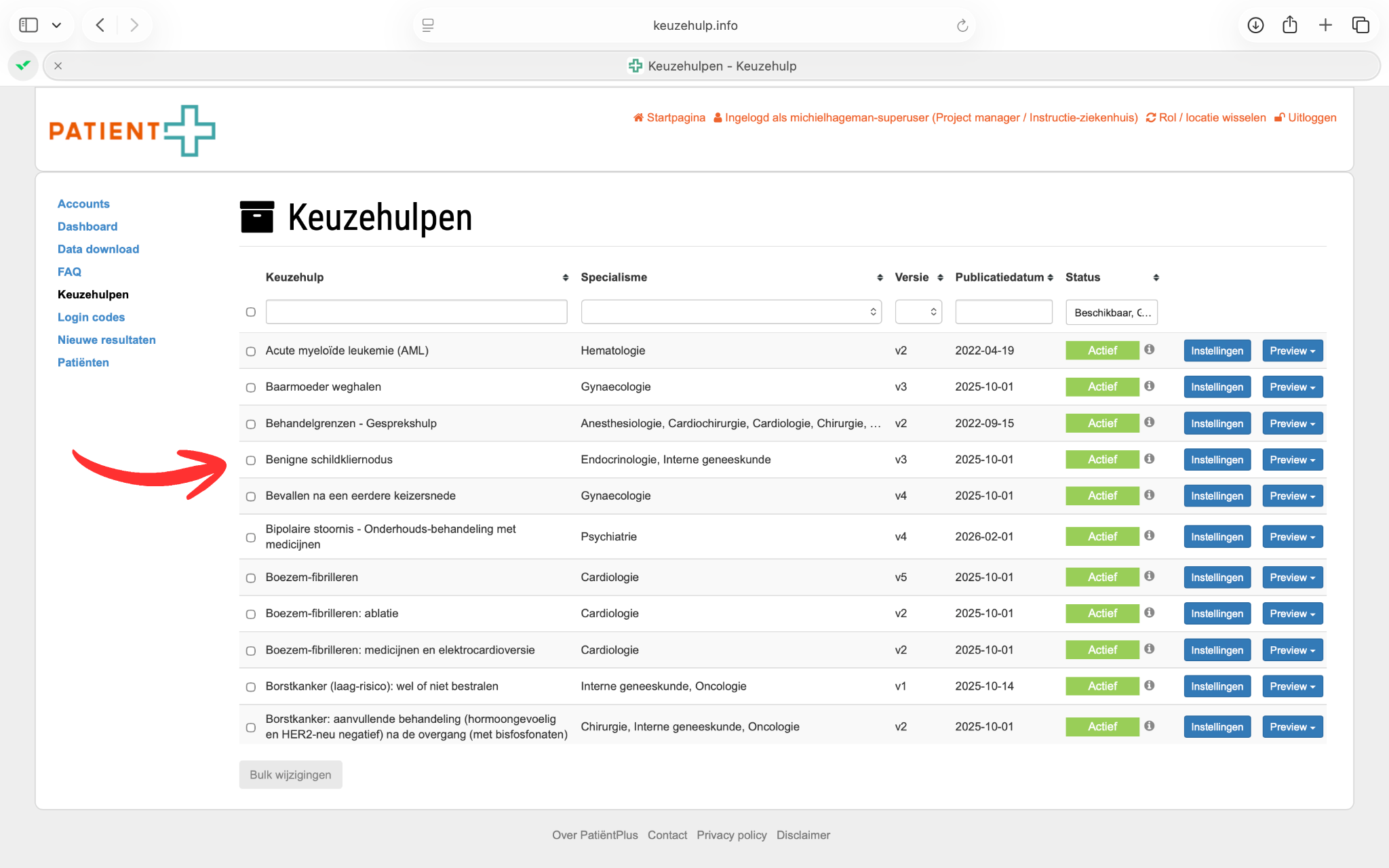1389x868 pixels.
Task: Click info icon beside Acute myeloïde leukemie status
Action: point(1149,349)
